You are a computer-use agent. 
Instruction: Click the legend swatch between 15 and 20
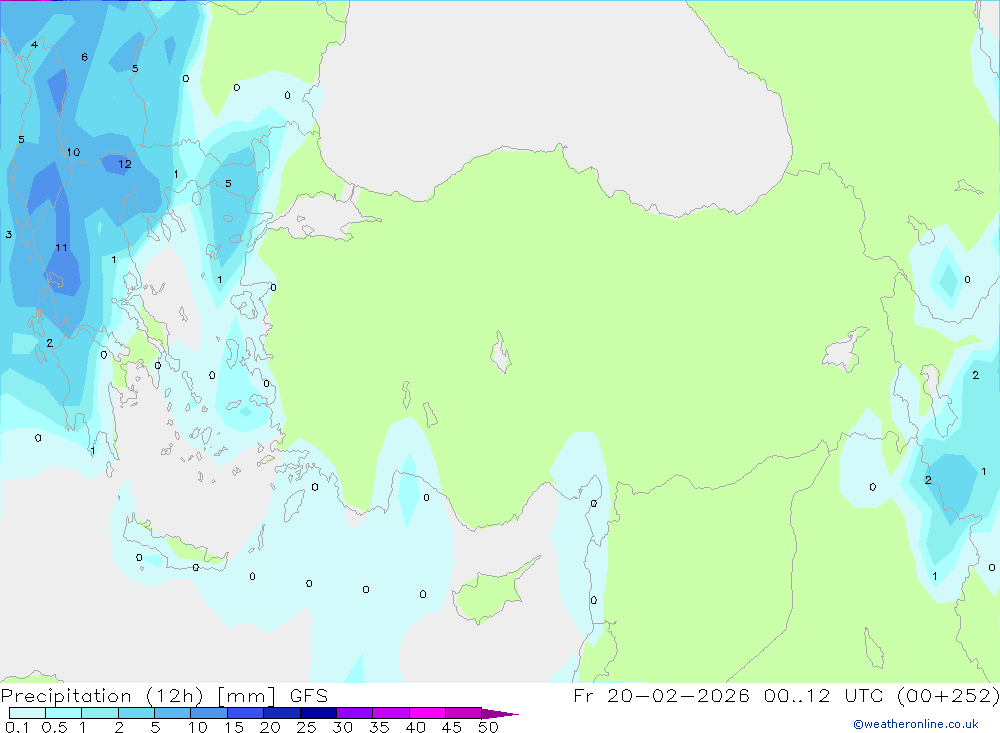click(x=246, y=713)
